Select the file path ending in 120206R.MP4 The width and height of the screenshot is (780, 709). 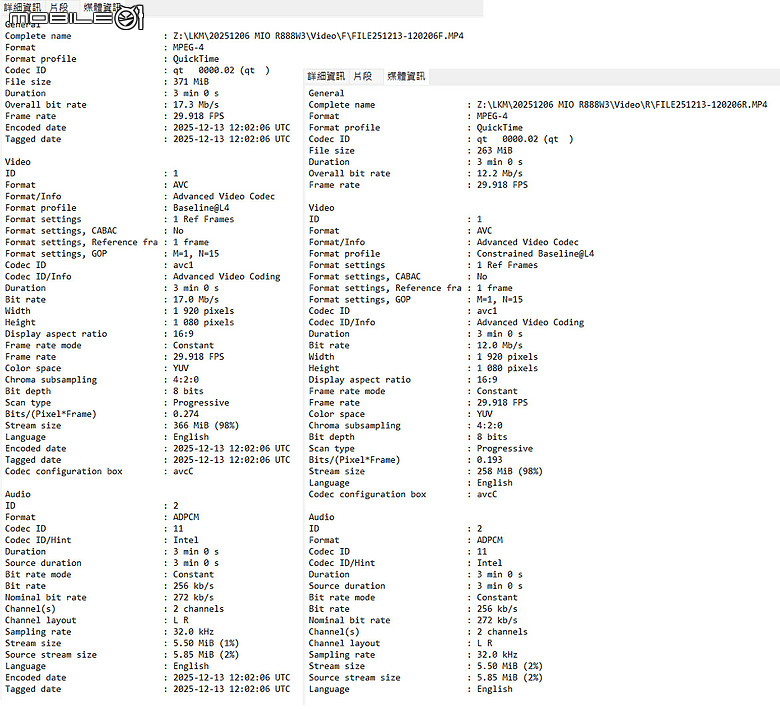(x=622, y=104)
